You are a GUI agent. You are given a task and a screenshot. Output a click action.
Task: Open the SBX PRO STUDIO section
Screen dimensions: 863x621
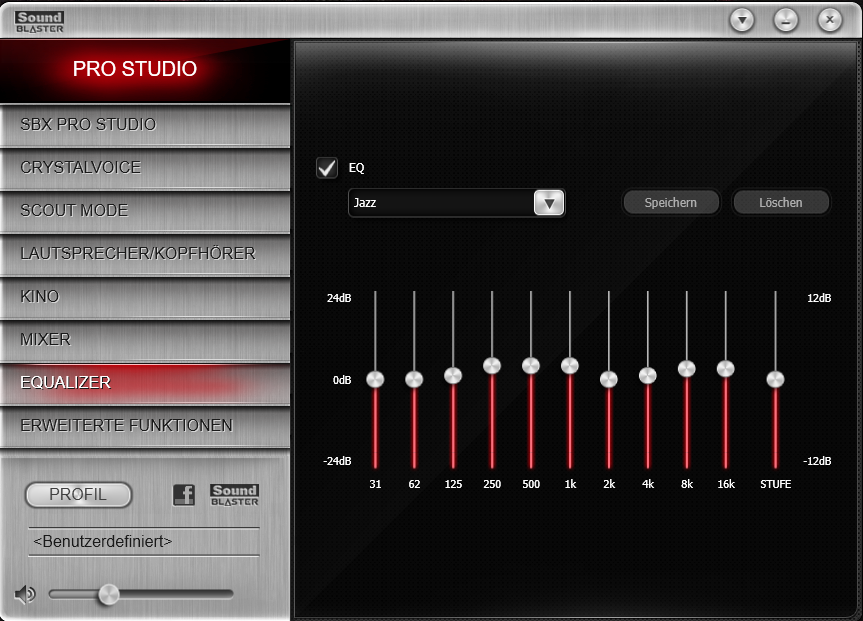click(145, 125)
